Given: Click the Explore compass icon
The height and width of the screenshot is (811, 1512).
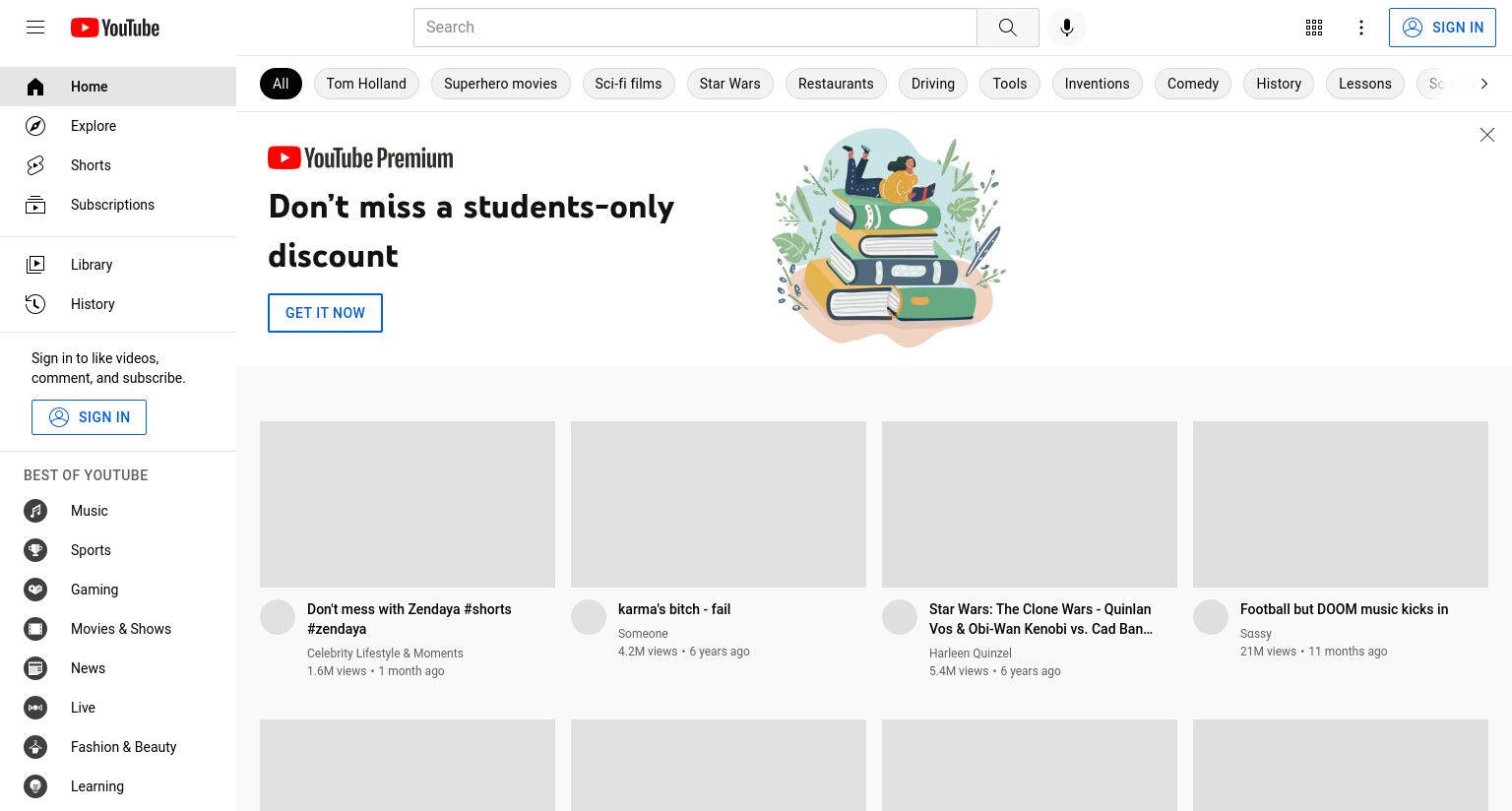Looking at the screenshot, I should pos(35,126).
